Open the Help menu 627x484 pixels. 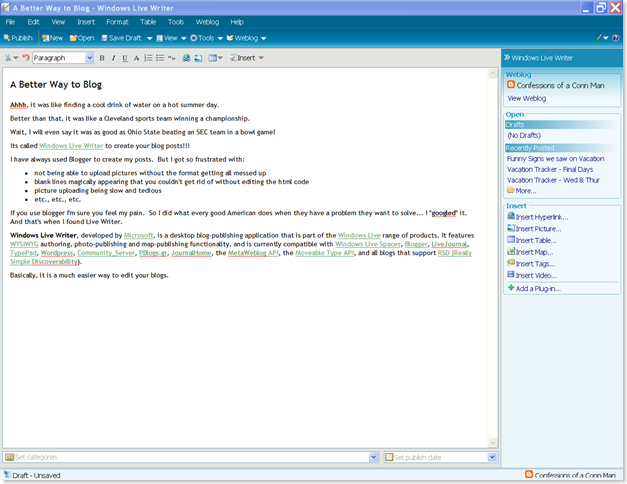coord(237,22)
